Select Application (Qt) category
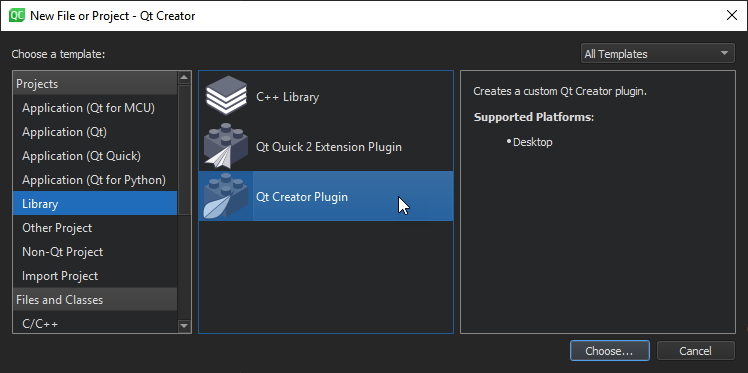The width and height of the screenshot is (748, 373). (x=95, y=132)
